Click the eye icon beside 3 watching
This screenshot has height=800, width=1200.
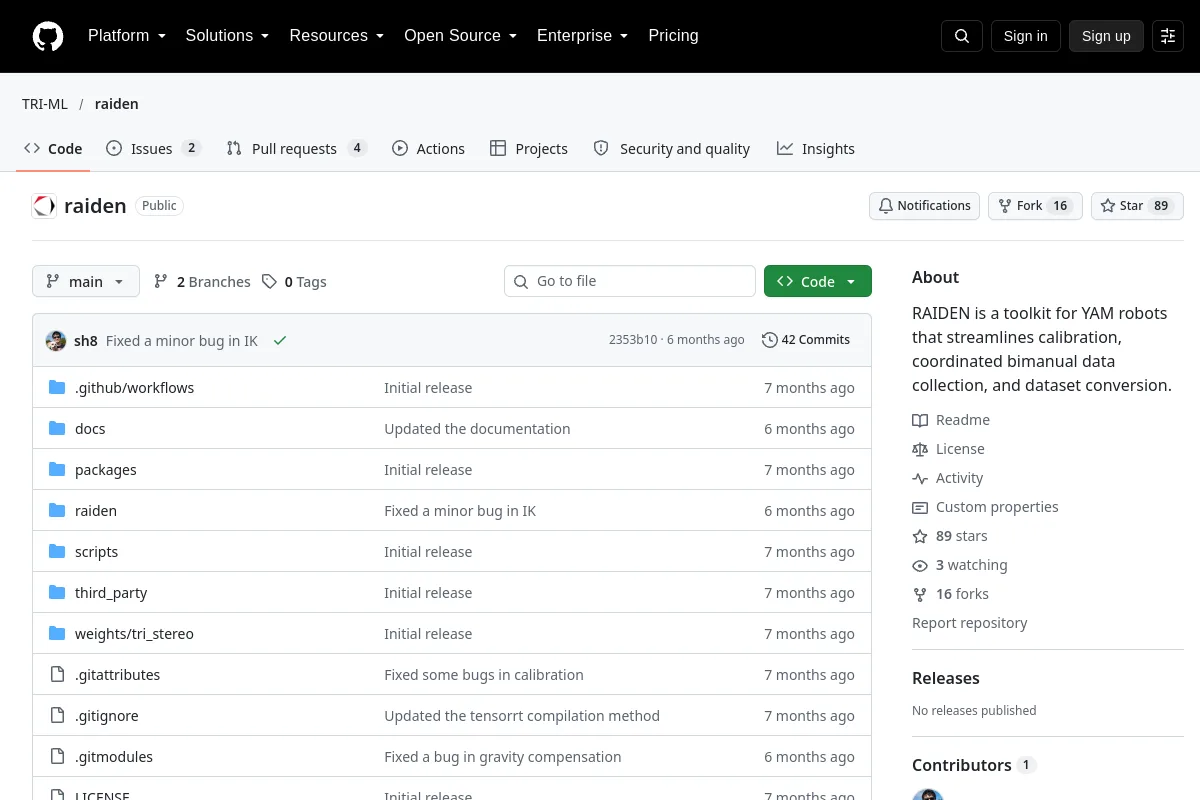pyautogui.click(x=920, y=565)
